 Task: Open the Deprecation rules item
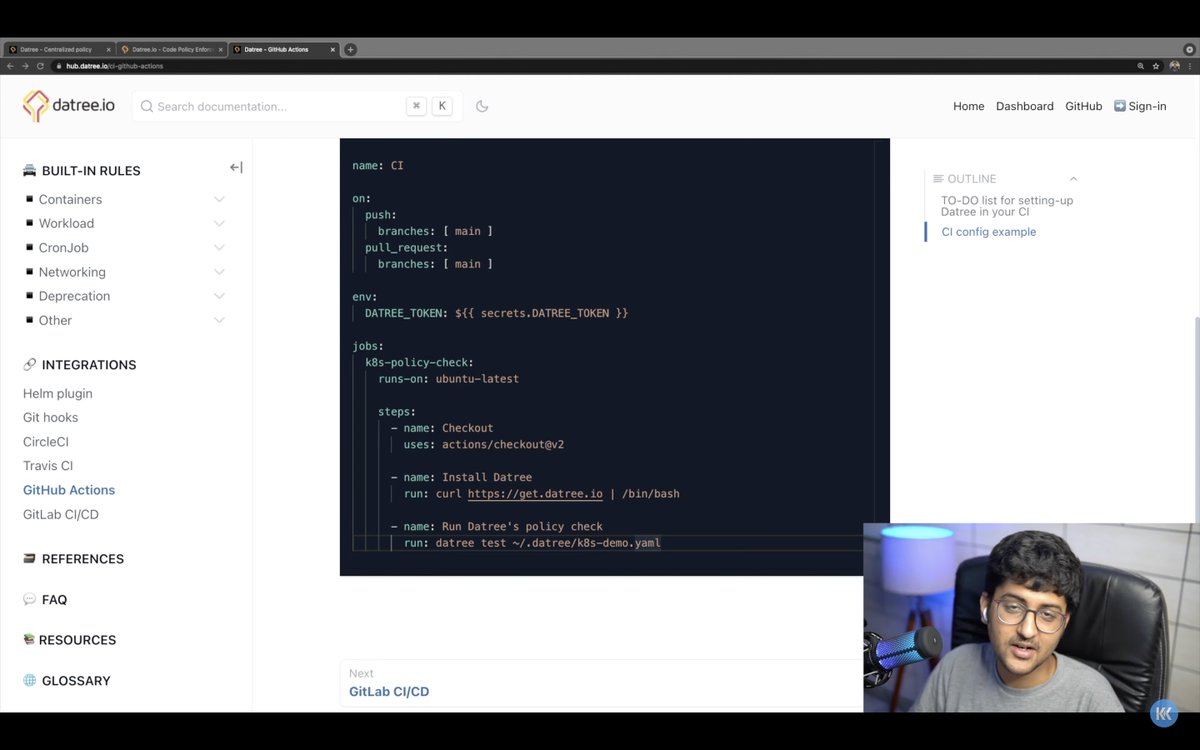click(x=74, y=296)
